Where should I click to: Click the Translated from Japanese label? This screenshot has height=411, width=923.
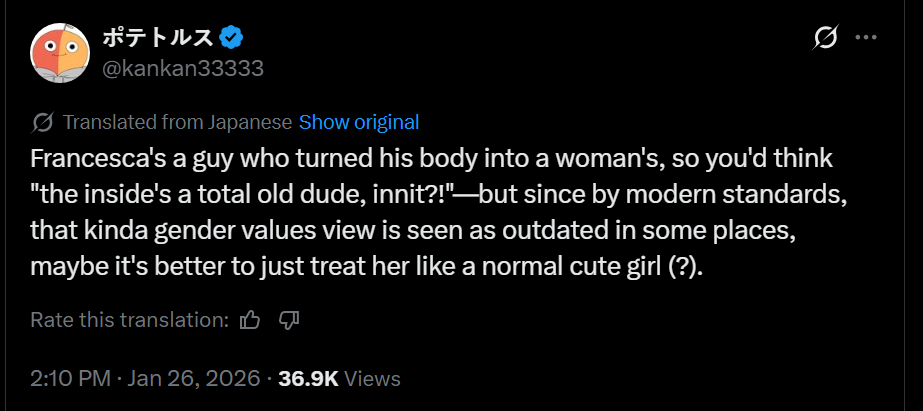coord(177,122)
